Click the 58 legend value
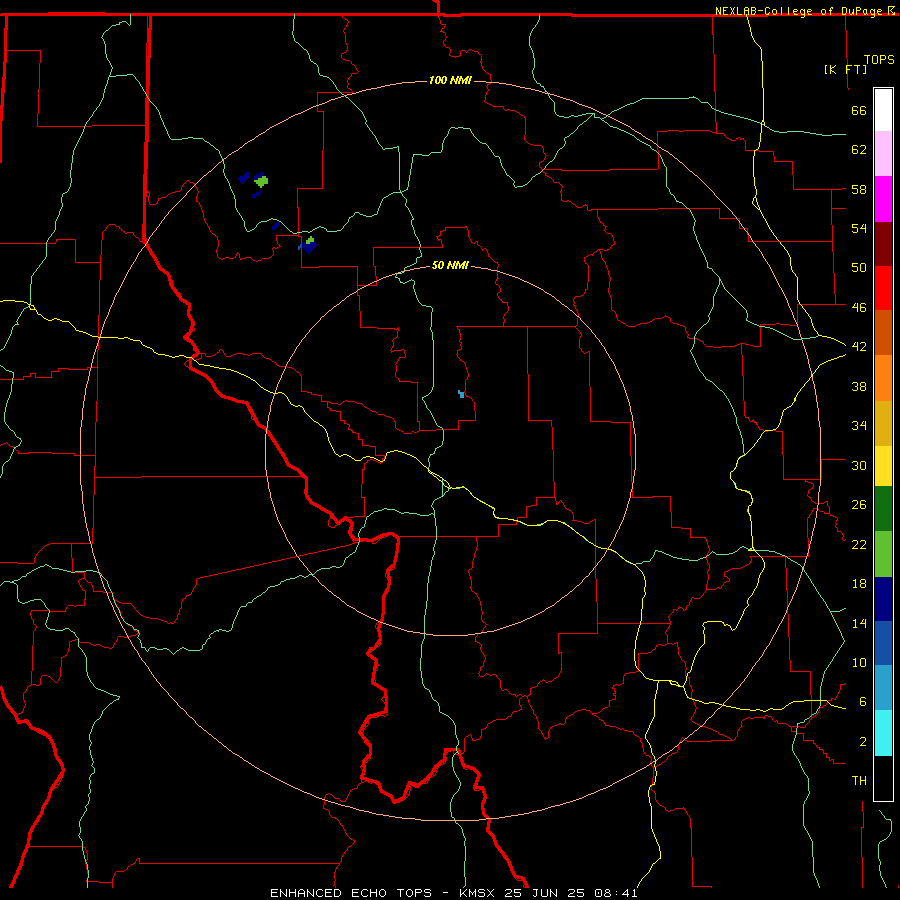 point(859,189)
